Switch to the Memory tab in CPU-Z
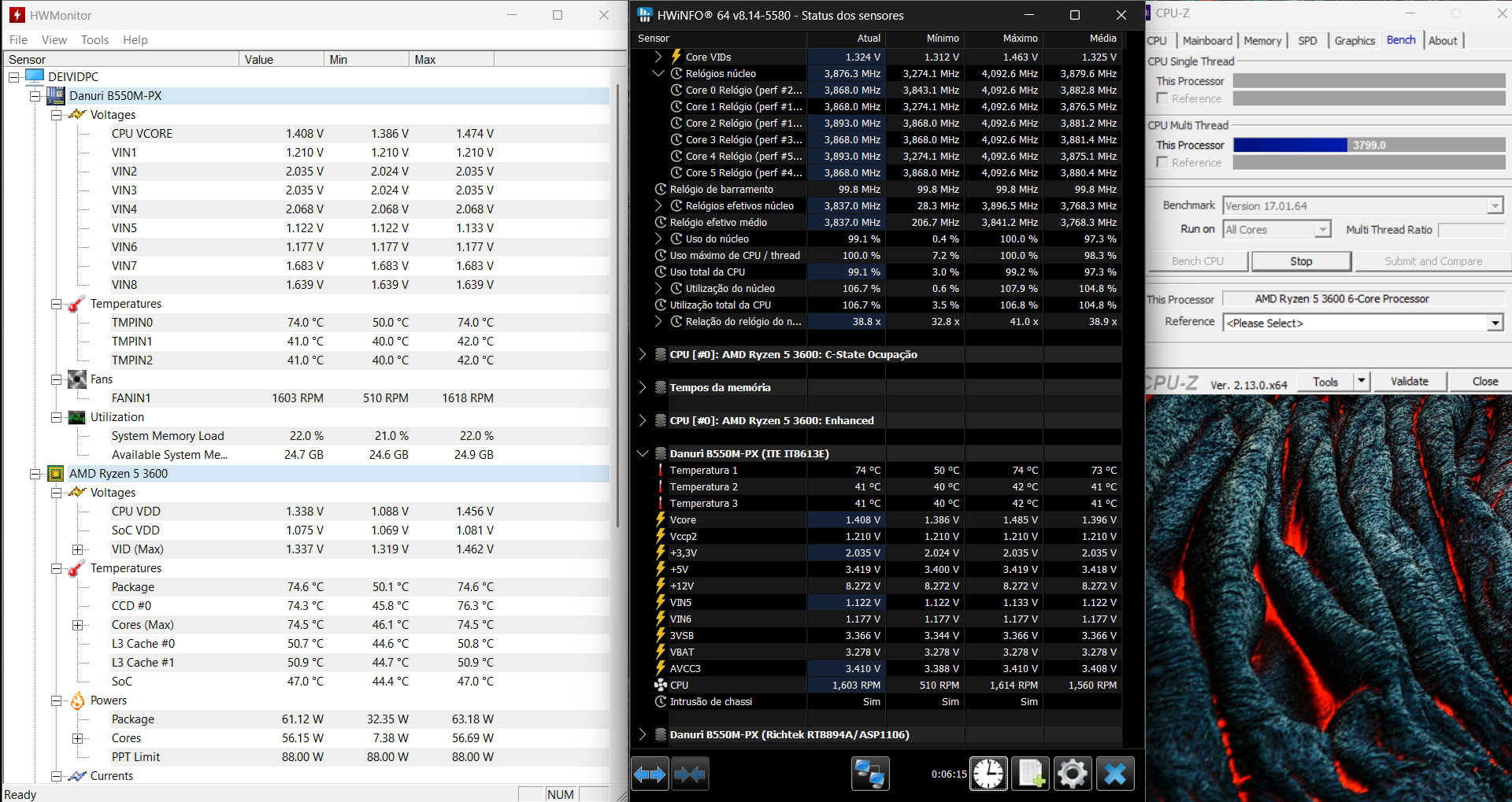The image size is (1512, 802). 1262,41
